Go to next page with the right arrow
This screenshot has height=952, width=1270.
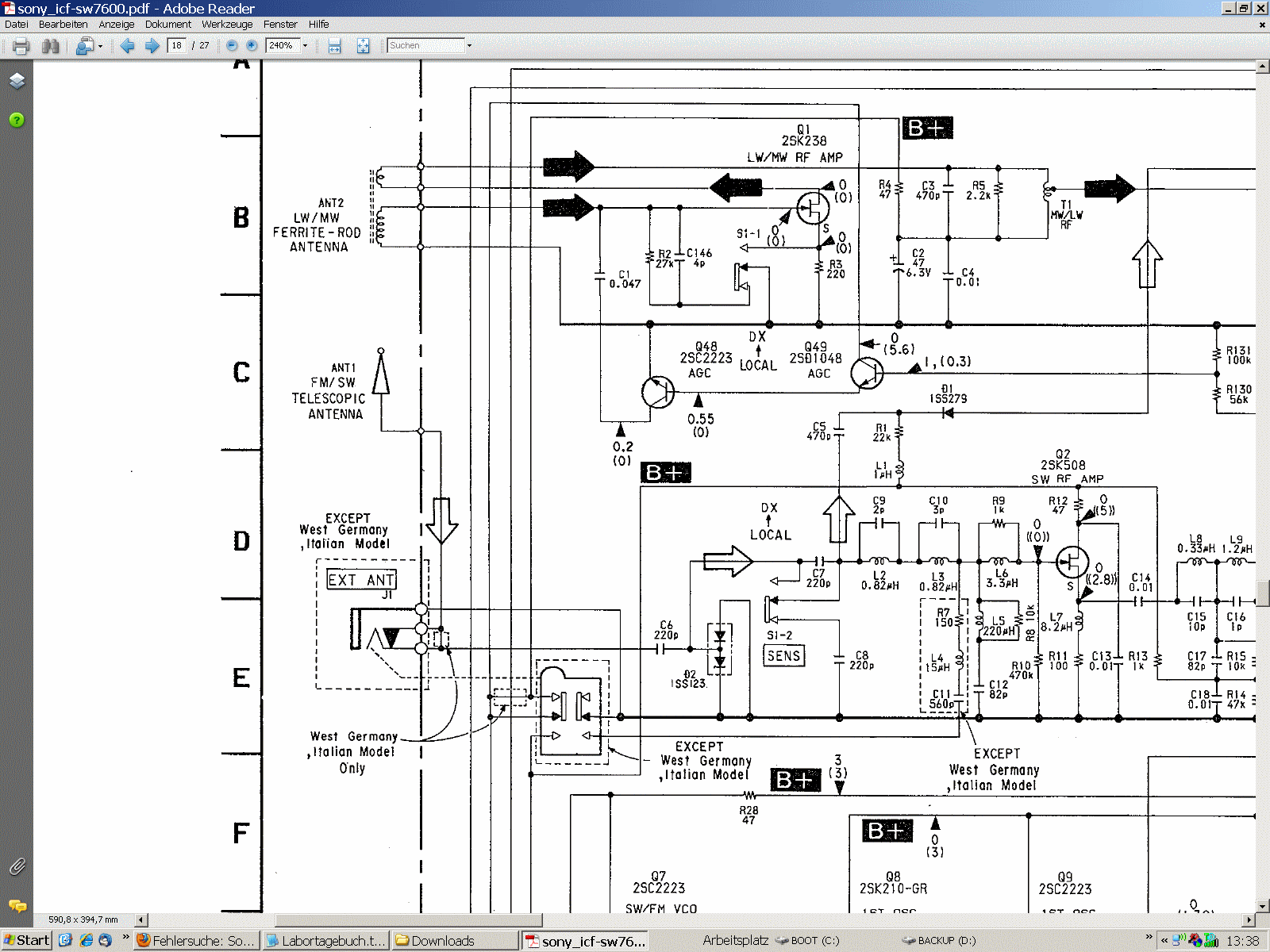(152, 46)
